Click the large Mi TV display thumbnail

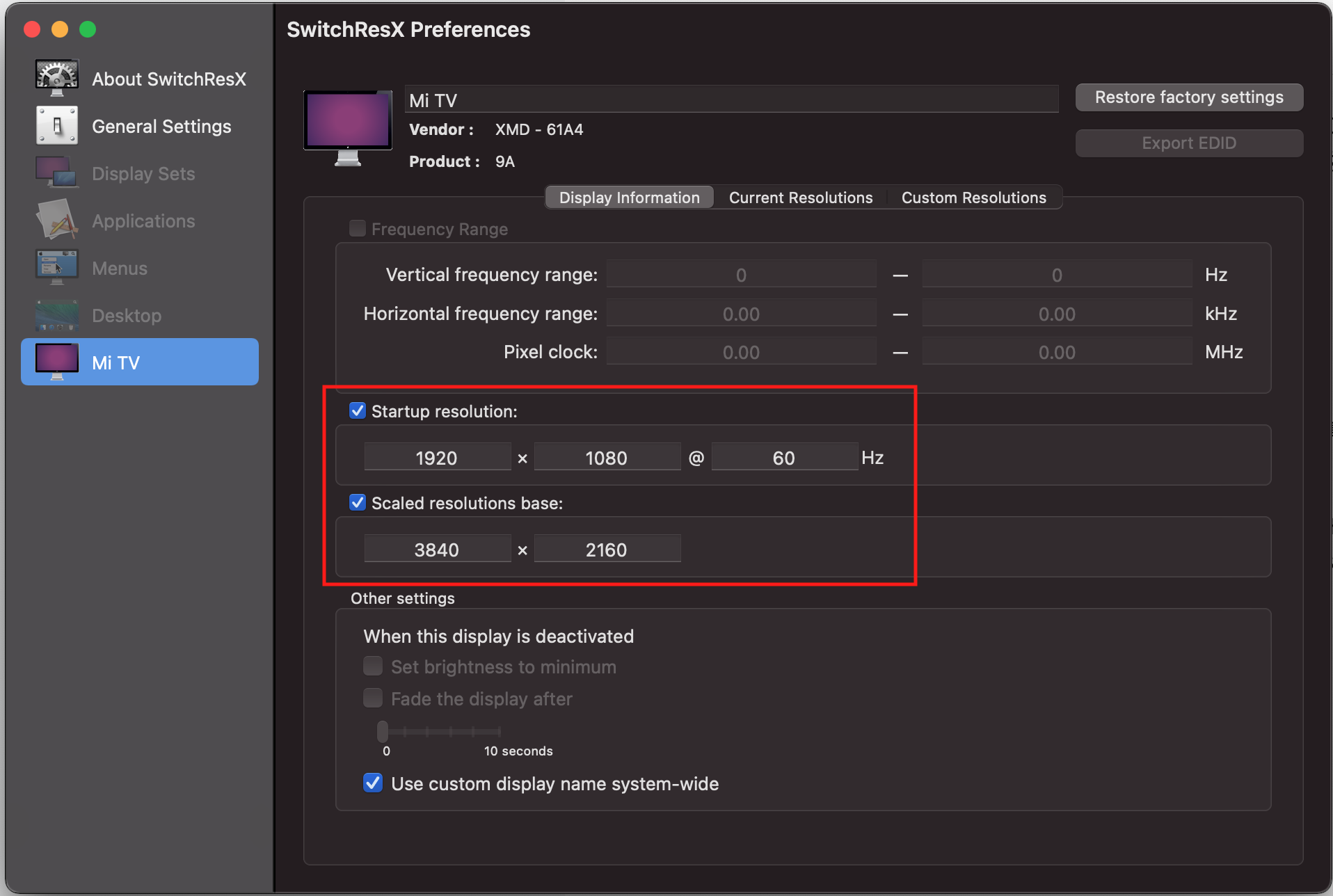pos(348,128)
